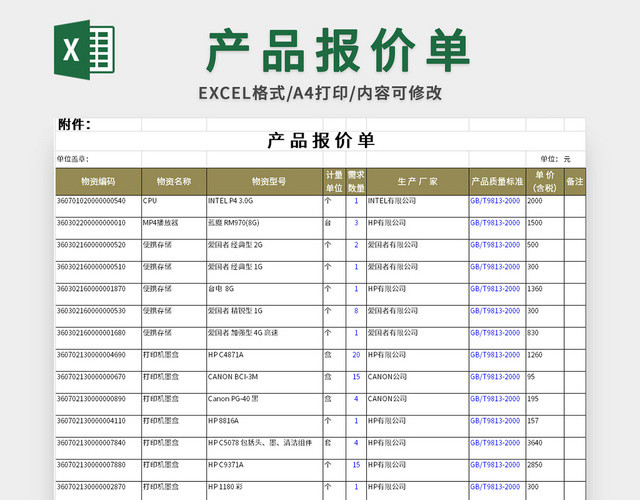Open the GB/T9813-2000 link in 台电 8G row

(495, 289)
